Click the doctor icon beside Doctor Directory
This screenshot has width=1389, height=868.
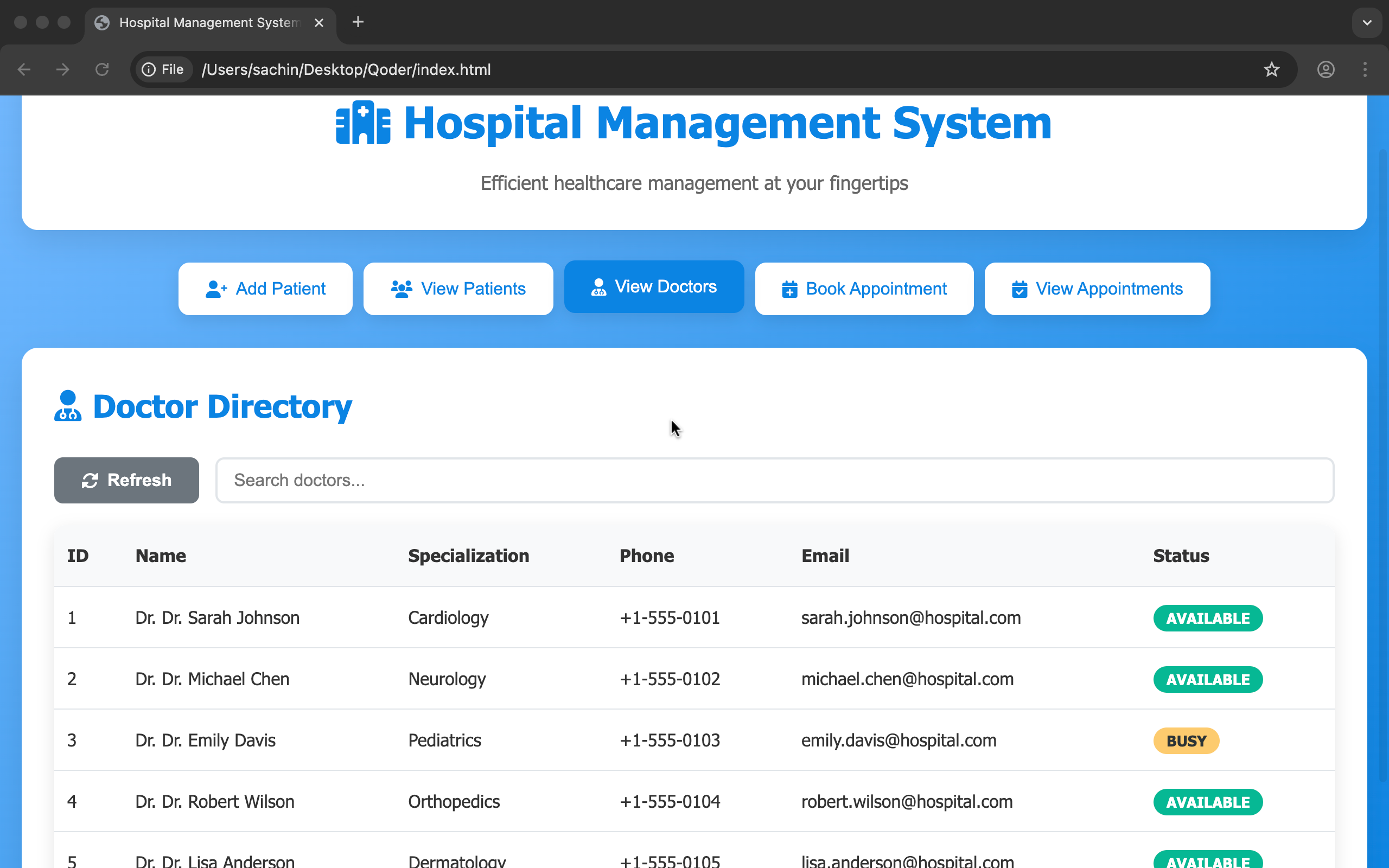pos(68,406)
